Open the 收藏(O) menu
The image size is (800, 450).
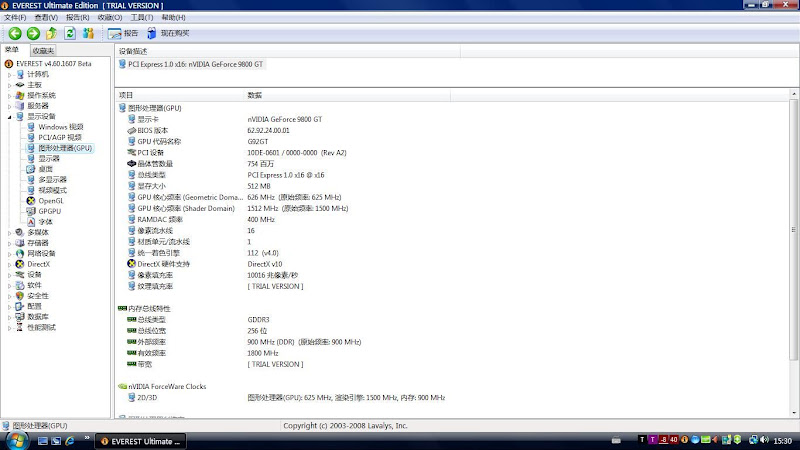pos(110,17)
